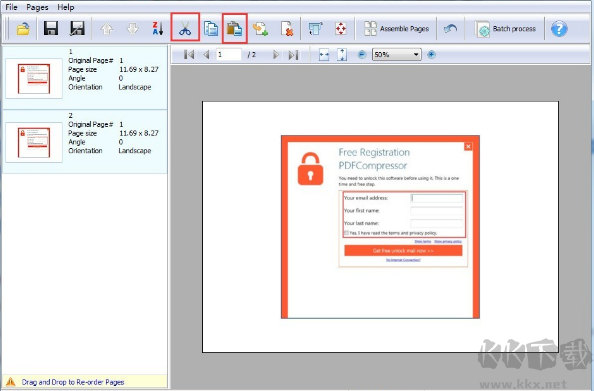The width and height of the screenshot is (594, 391).
Task: Click the delete page icon with red X
Action: pos(287,29)
